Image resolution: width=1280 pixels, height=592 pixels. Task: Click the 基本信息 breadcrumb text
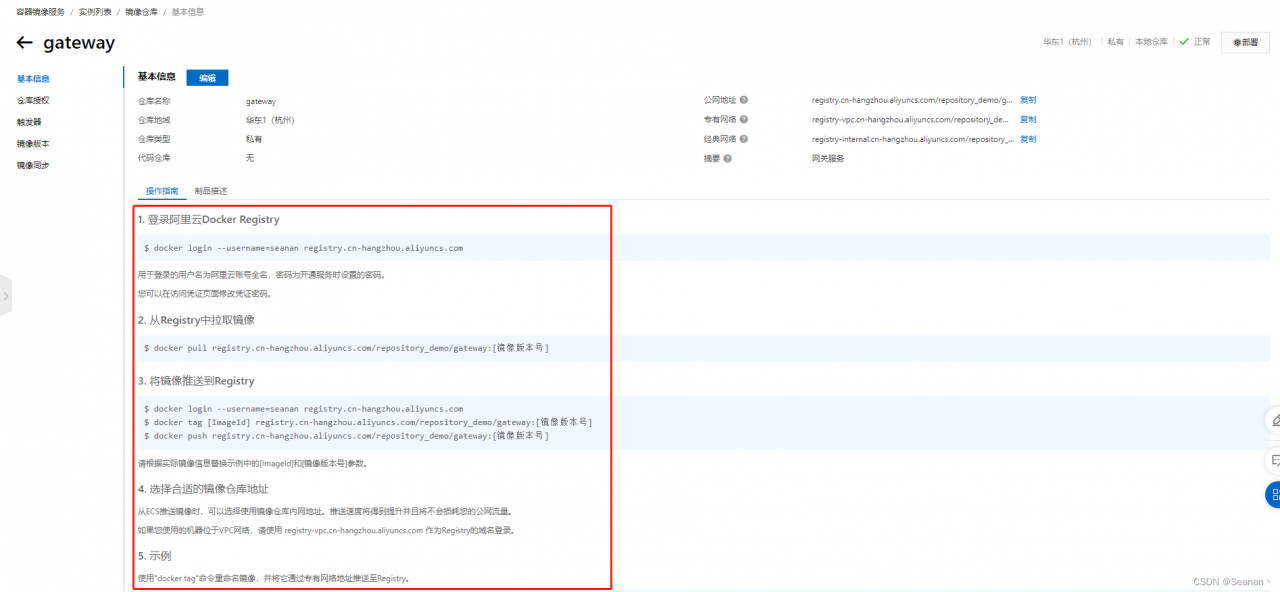[x=188, y=10]
